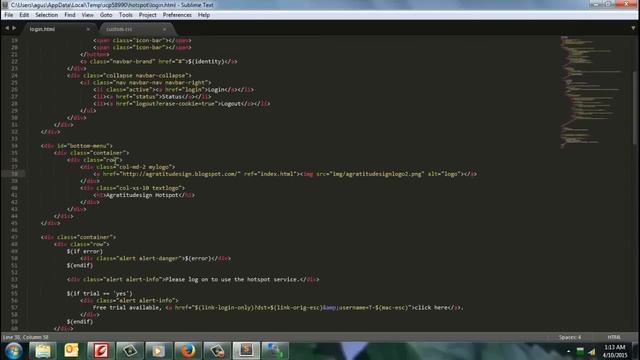The image size is (640, 360).
Task: Go to next tab with right arrow
Action: [x=14, y=28]
